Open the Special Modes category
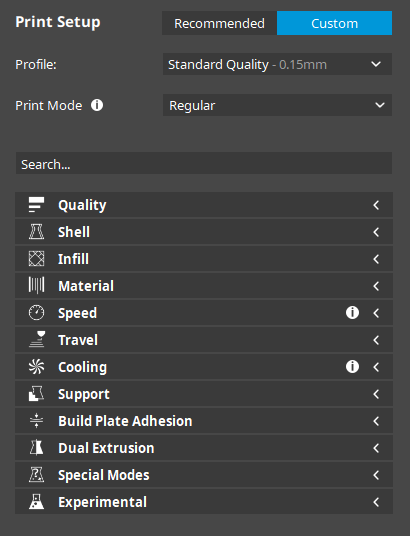Image resolution: width=410 pixels, height=536 pixels. pos(204,475)
